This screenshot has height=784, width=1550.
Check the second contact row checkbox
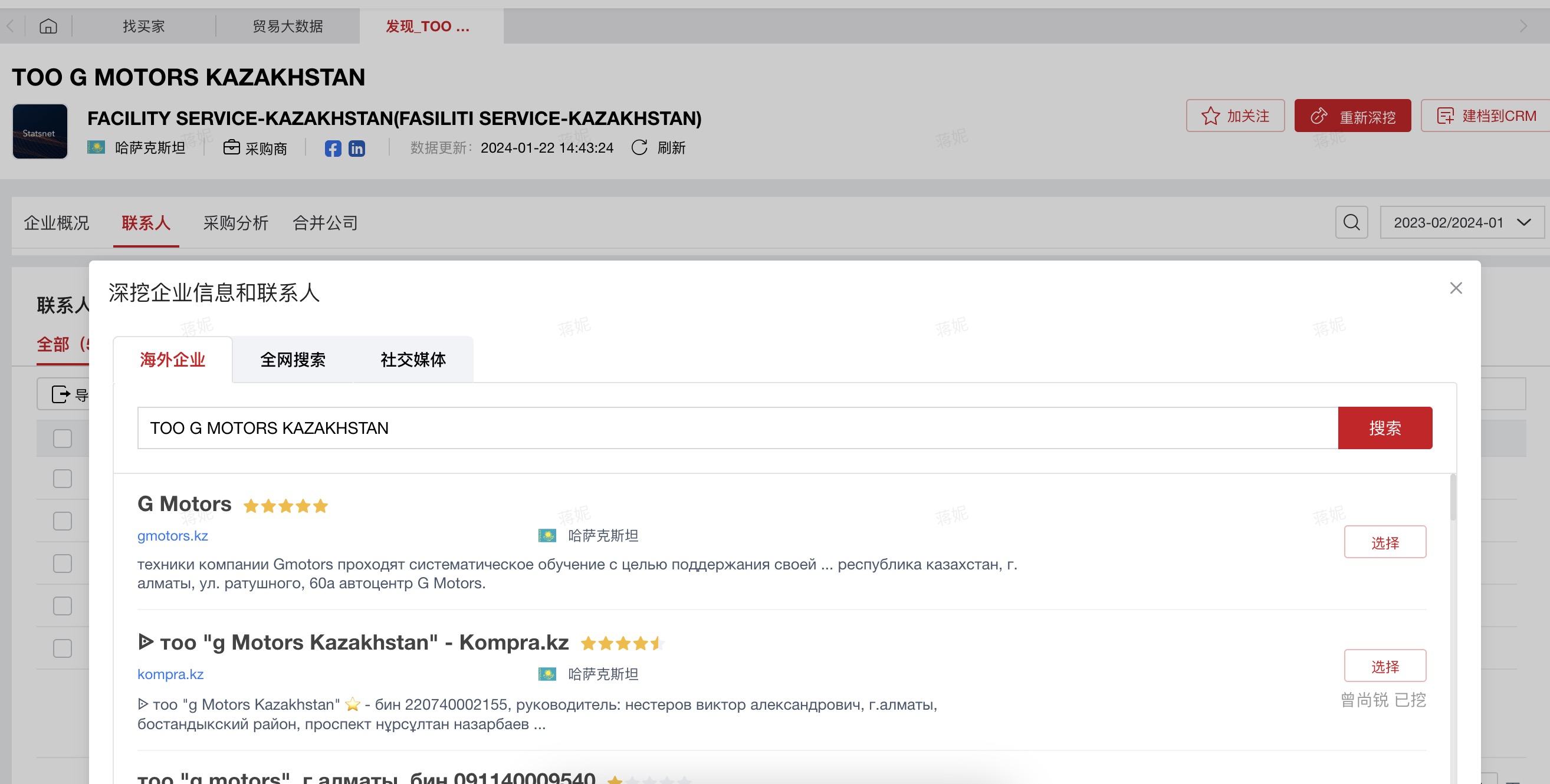(62, 521)
